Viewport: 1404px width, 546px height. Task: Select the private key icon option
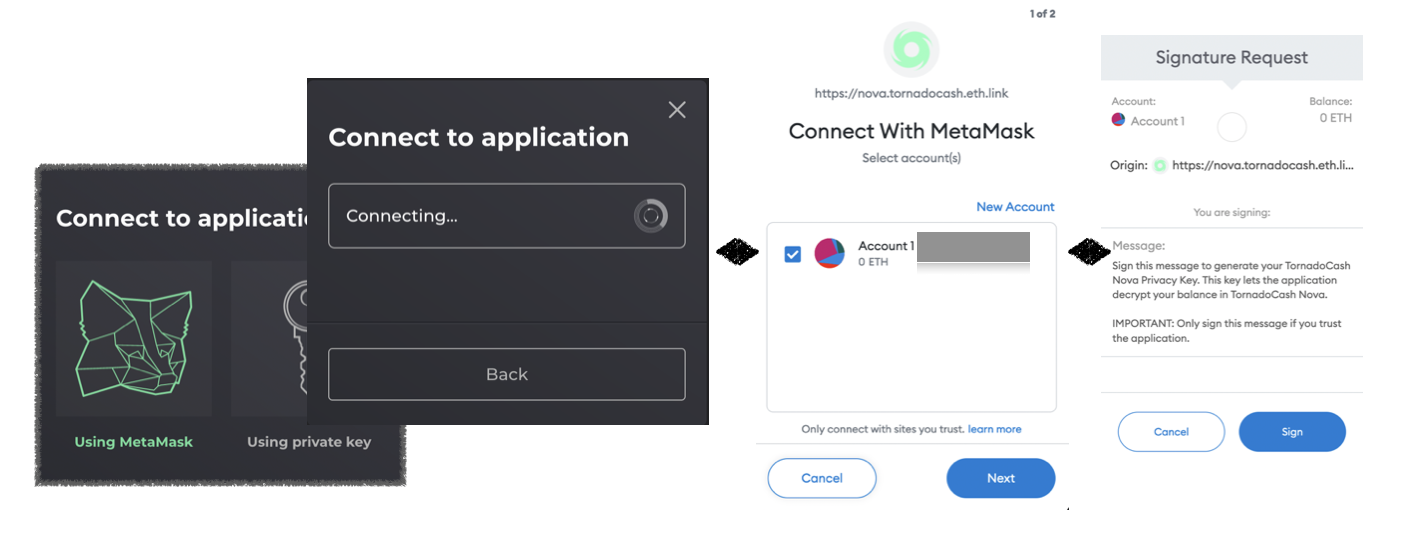click(270, 338)
